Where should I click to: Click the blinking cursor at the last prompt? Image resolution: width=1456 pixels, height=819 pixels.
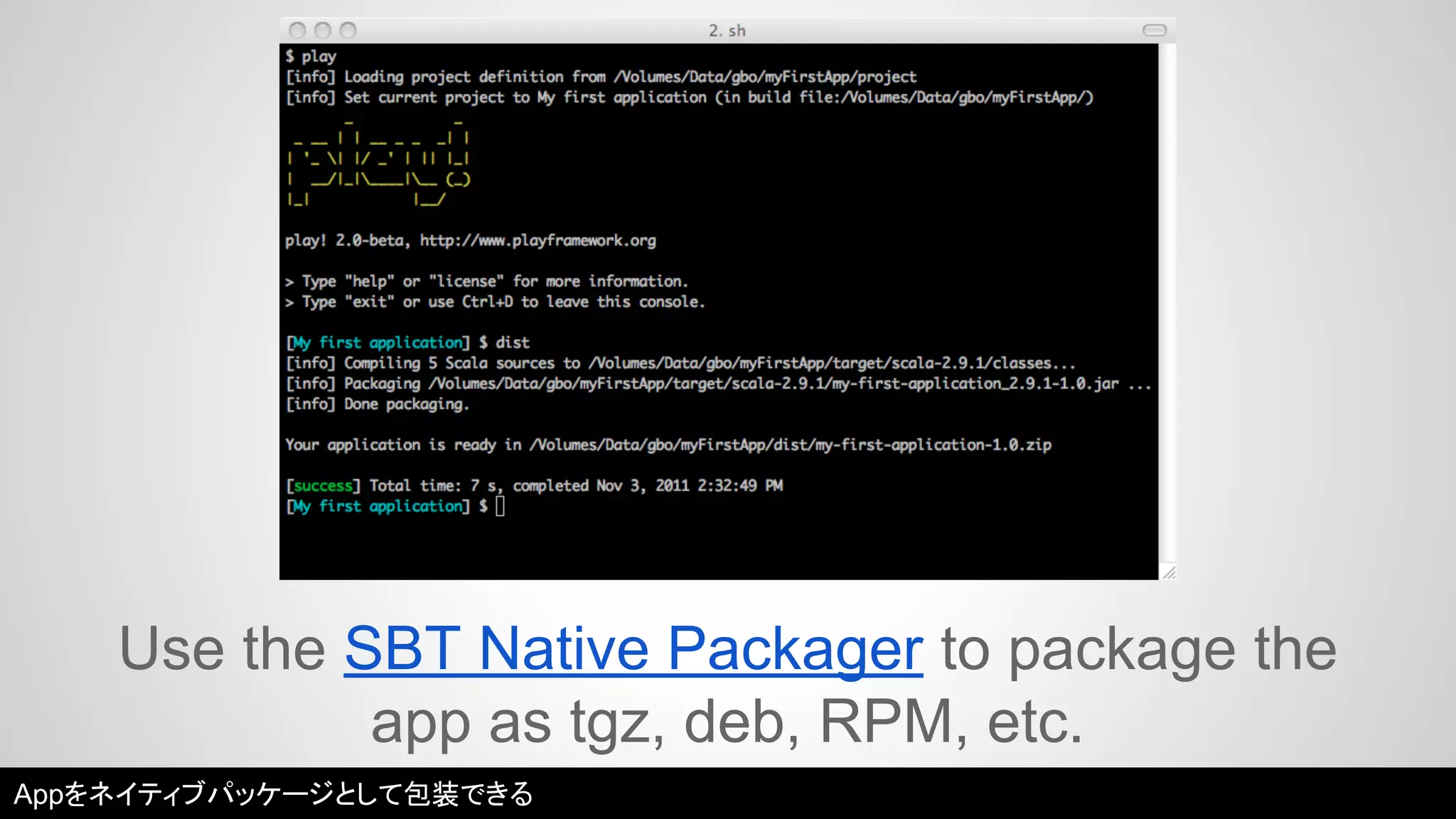click(500, 506)
